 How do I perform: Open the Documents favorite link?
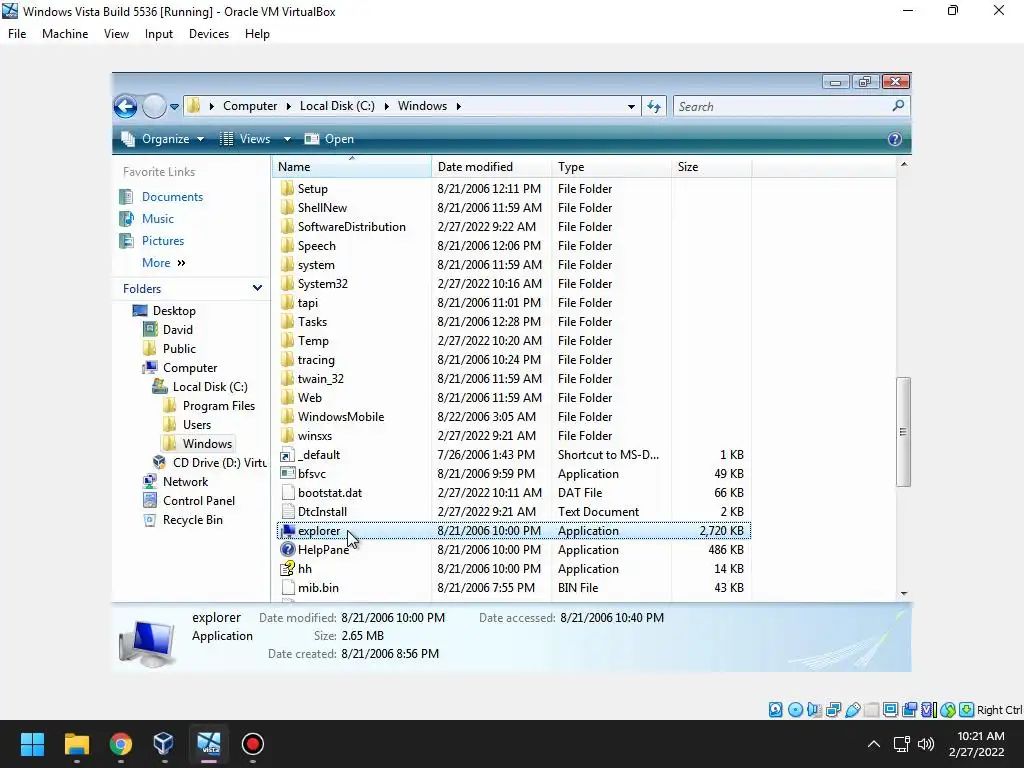click(172, 197)
